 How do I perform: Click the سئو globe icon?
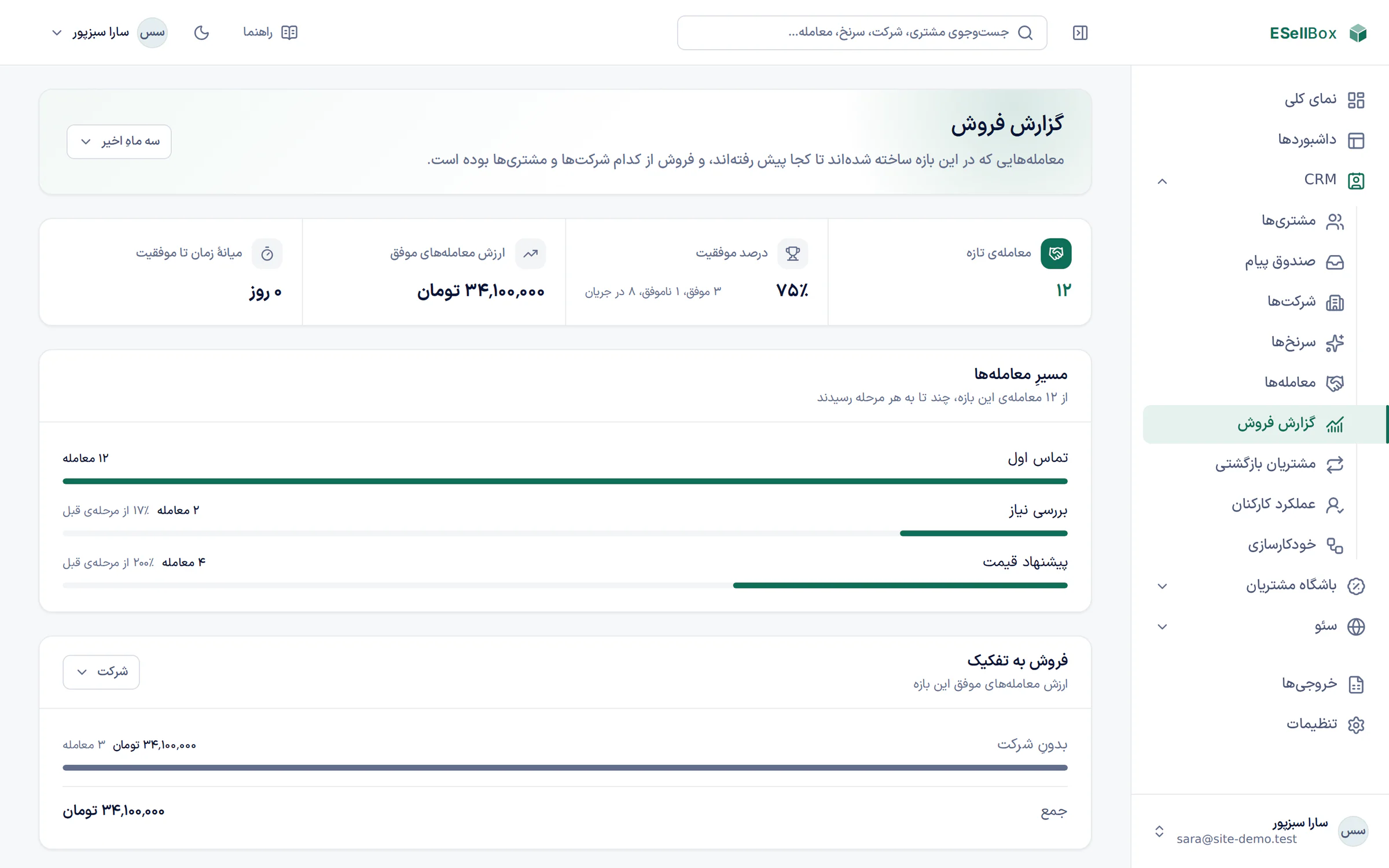click(1356, 627)
